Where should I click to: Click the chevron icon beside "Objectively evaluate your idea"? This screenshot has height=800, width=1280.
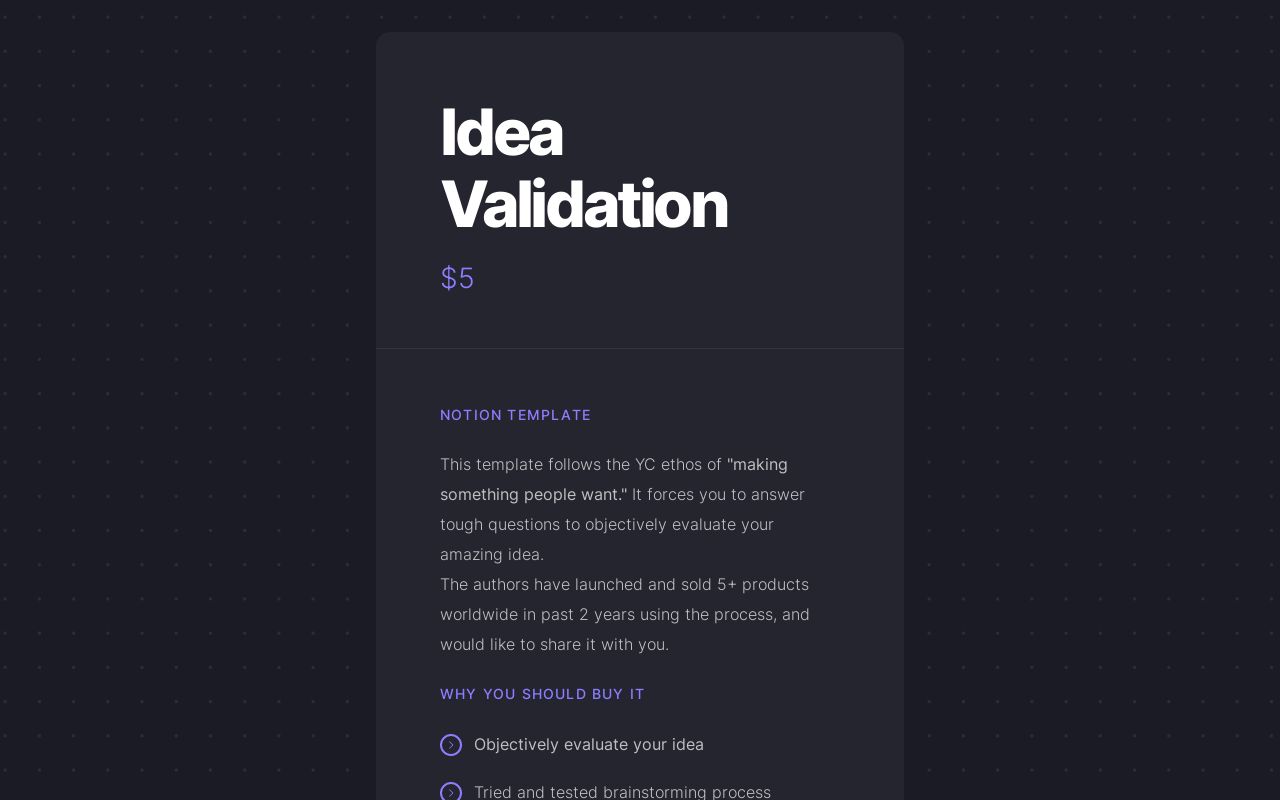click(x=451, y=745)
